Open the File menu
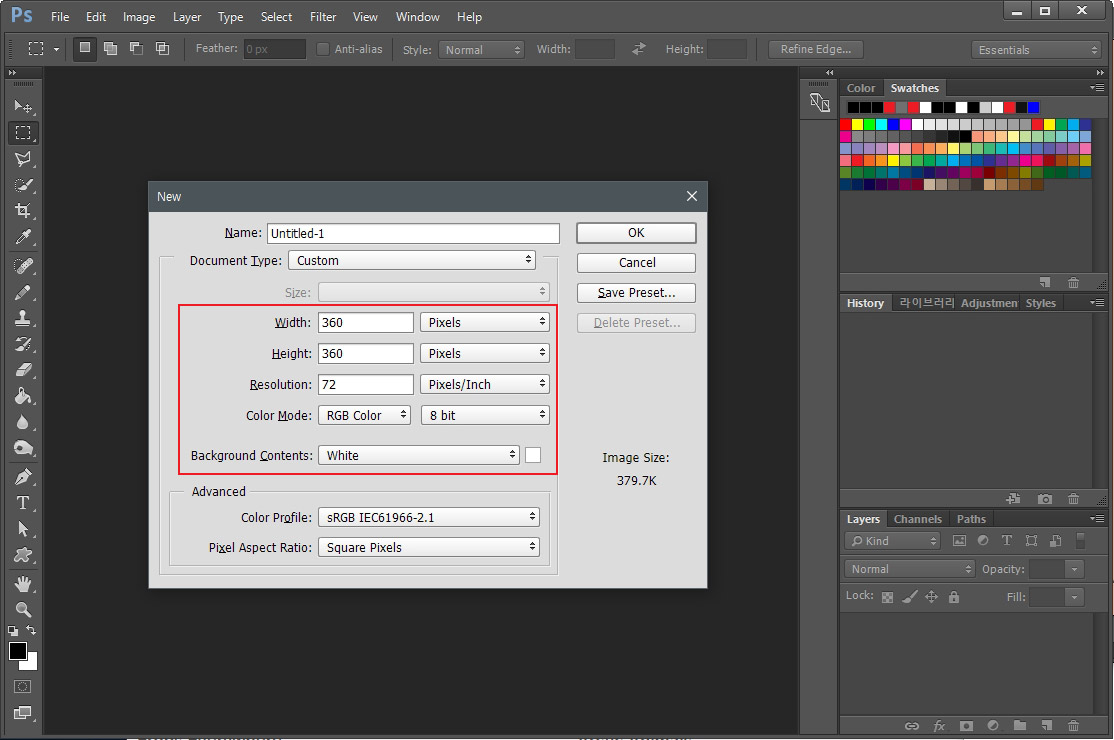The height and width of the screenshot is (740, 1114). [60, 17]
